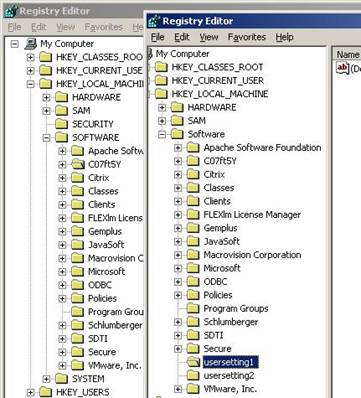Viewport: 361px width, 398px height.
Task: Open Favorites menu in background Registry Editor window
Action: pyautogui.click(x=103, y=27)
